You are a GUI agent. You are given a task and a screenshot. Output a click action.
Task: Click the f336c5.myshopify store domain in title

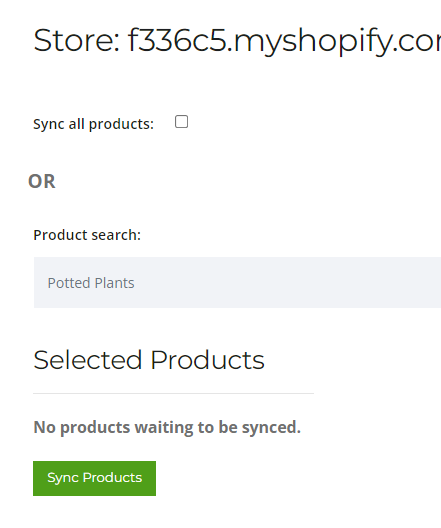tap(284, 42)
